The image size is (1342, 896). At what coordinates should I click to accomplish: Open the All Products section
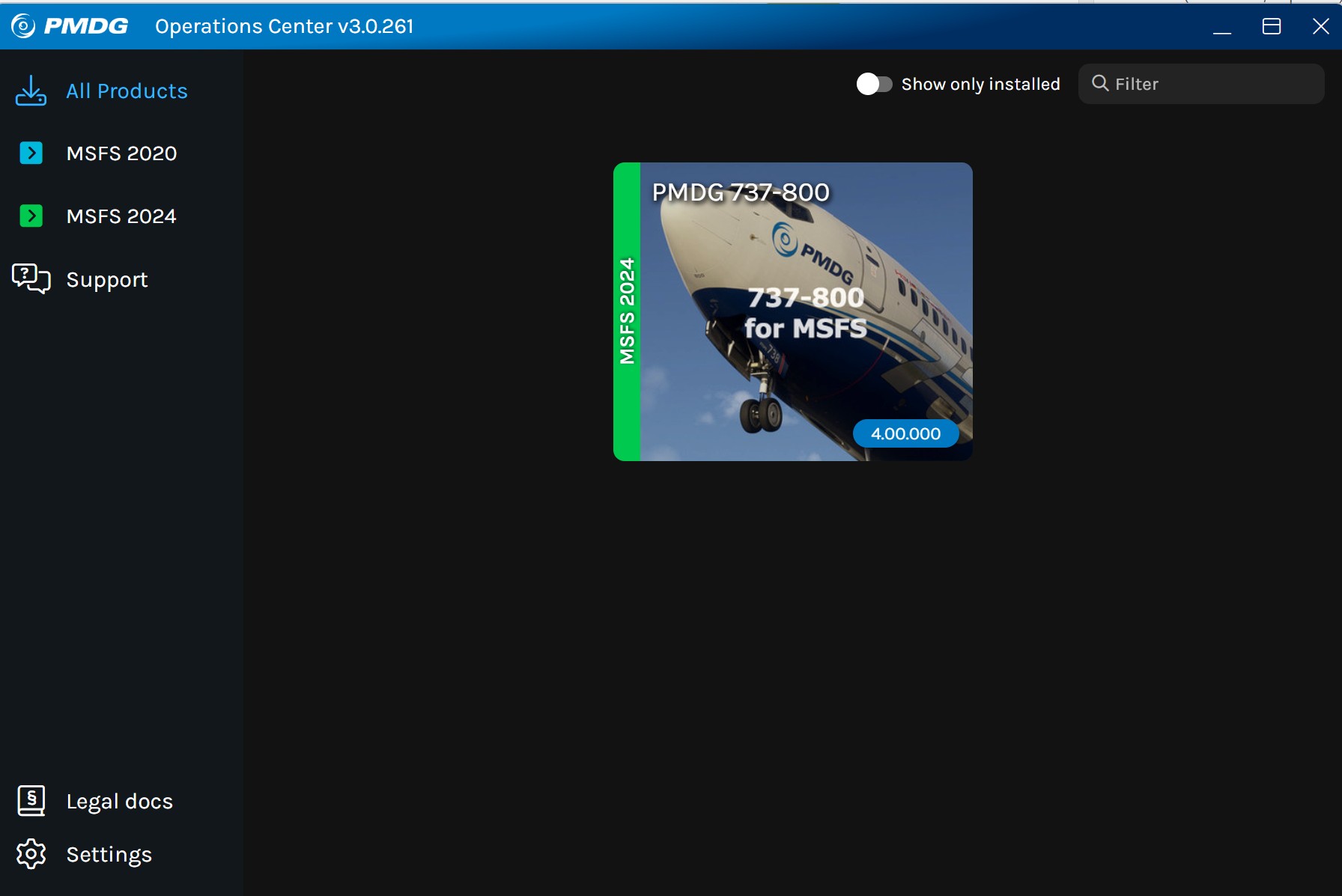click(127, 91)
